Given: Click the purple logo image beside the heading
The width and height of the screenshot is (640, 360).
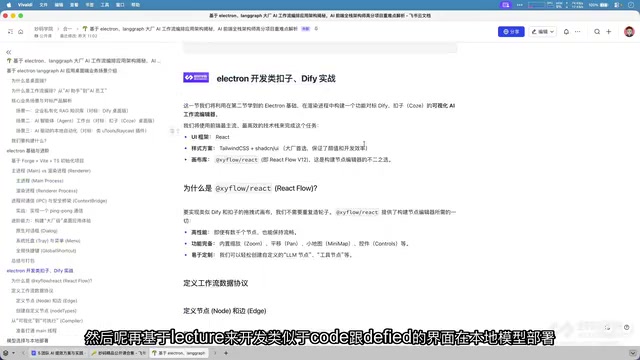Looking at the screenshot, I should tap(196, 77).
